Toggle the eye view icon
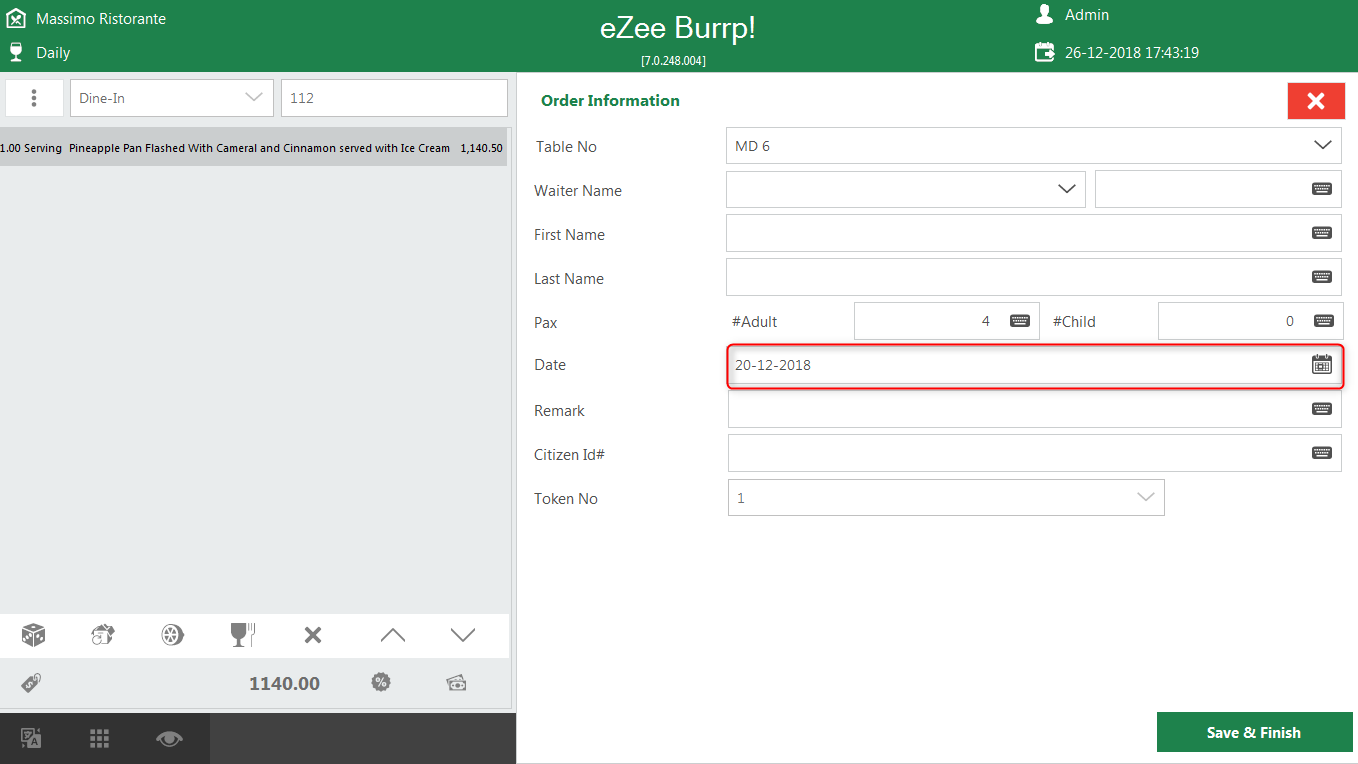This screenshot has width=1358, height=764. click(x=169, y=739)
